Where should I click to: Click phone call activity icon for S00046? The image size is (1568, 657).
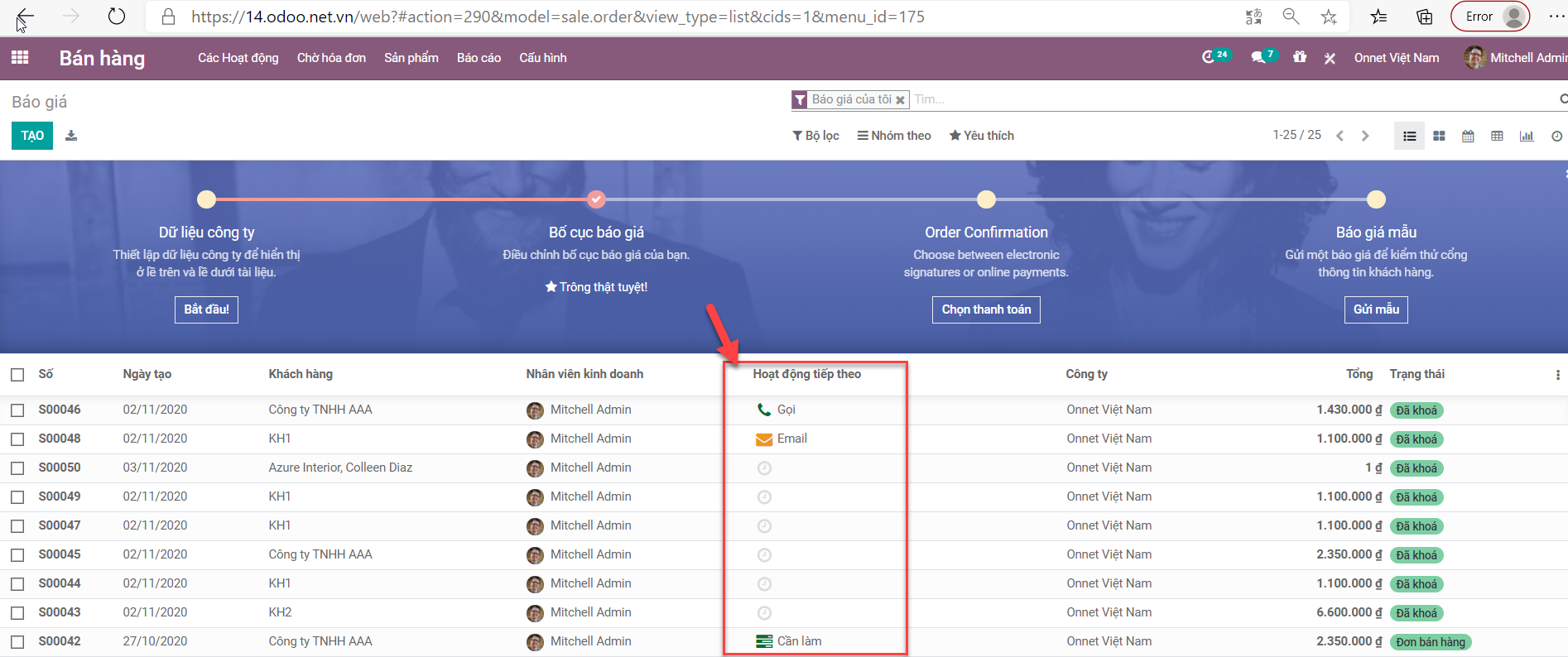763,410
